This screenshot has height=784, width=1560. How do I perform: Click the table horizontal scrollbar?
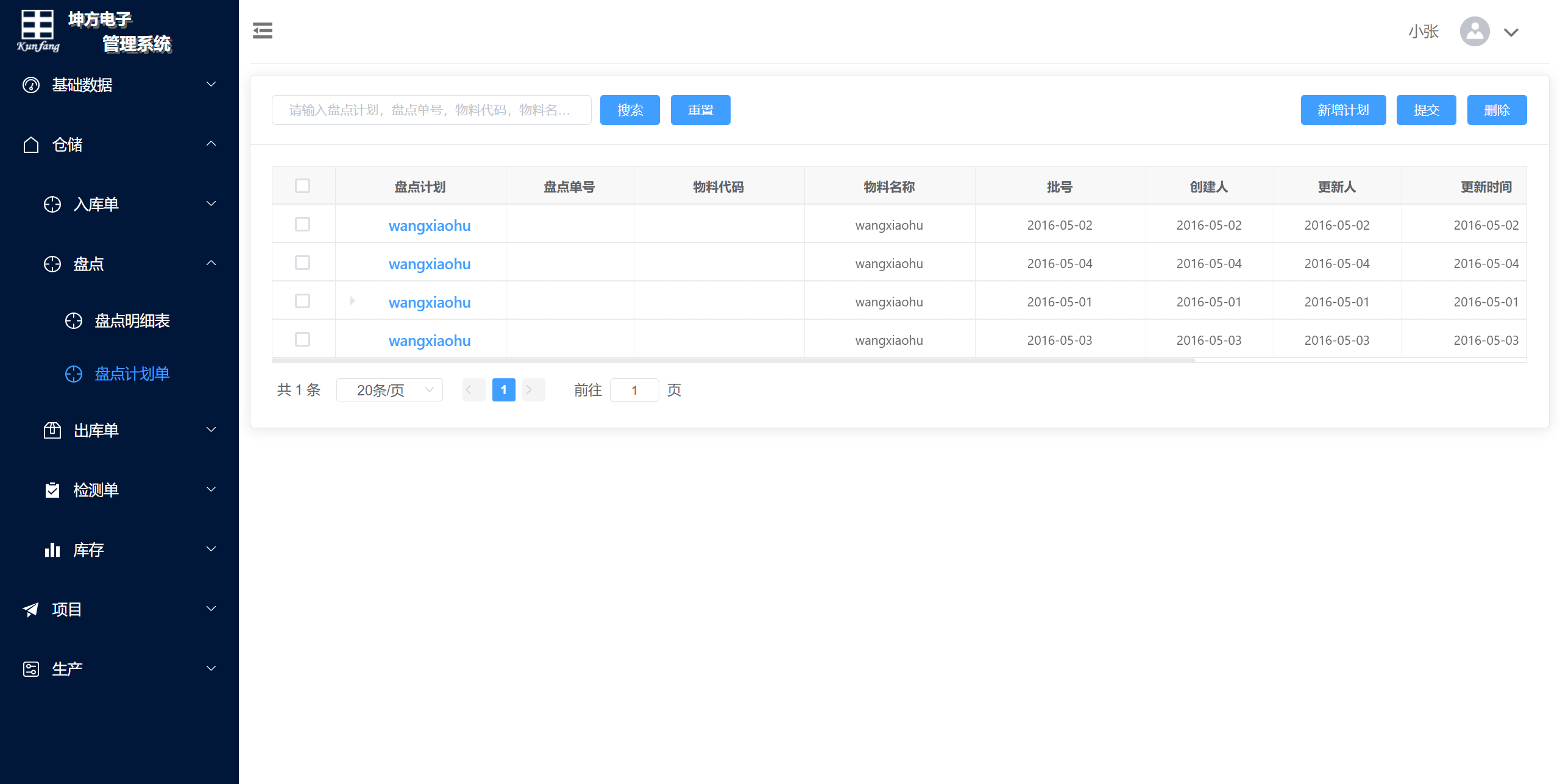click(x=734, y=360)
